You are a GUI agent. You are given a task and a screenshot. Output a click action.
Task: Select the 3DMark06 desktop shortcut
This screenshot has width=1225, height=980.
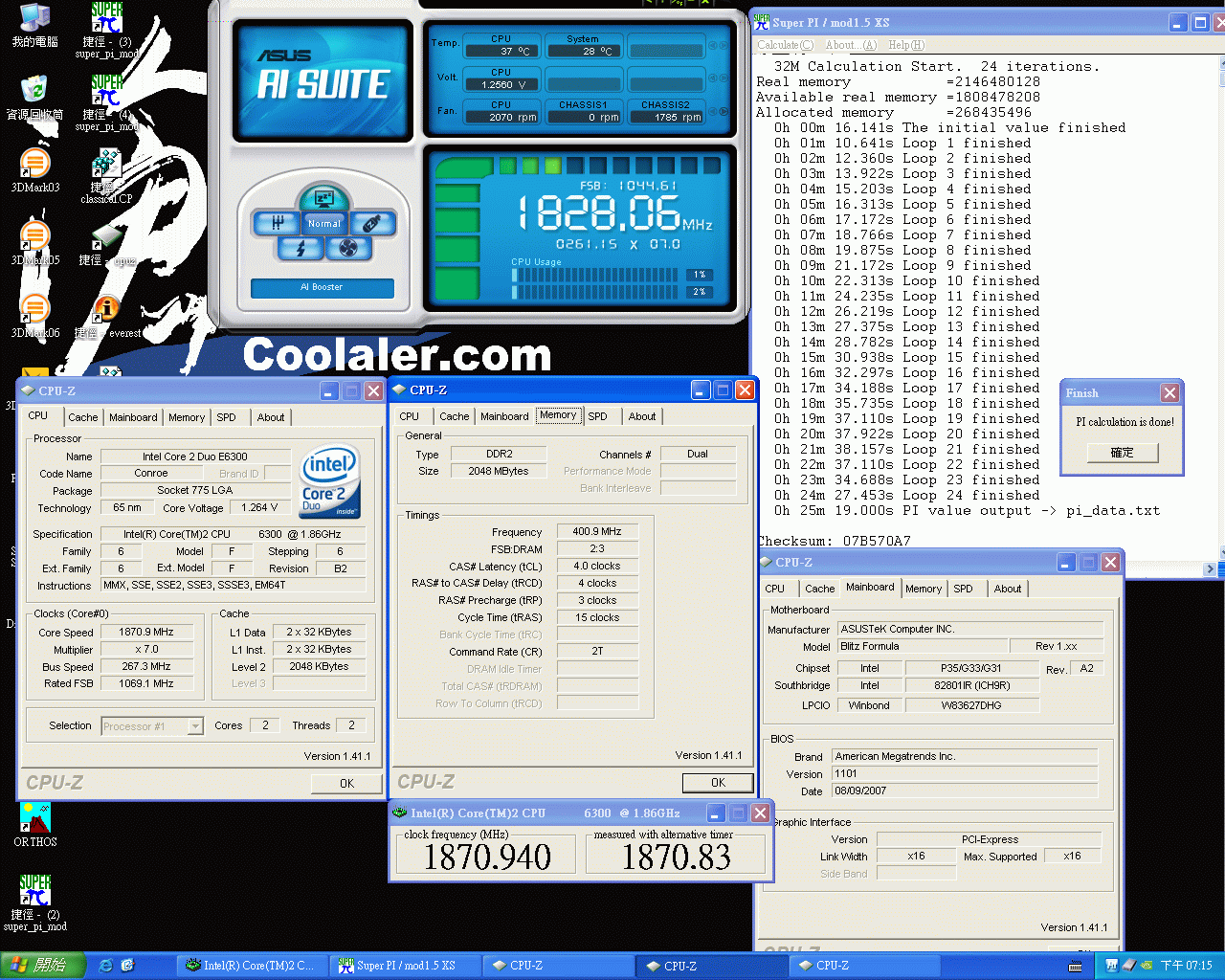(x=34, y=317)
